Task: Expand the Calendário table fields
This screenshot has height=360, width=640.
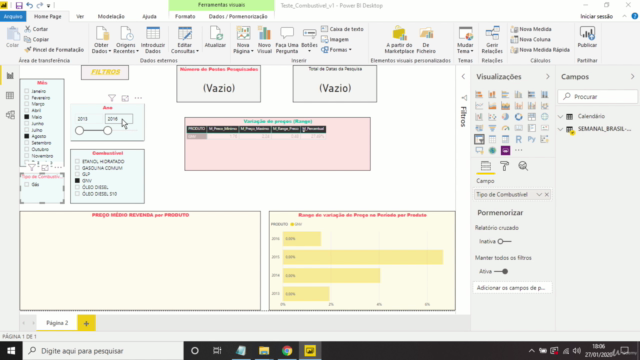Action: [560, 116]
